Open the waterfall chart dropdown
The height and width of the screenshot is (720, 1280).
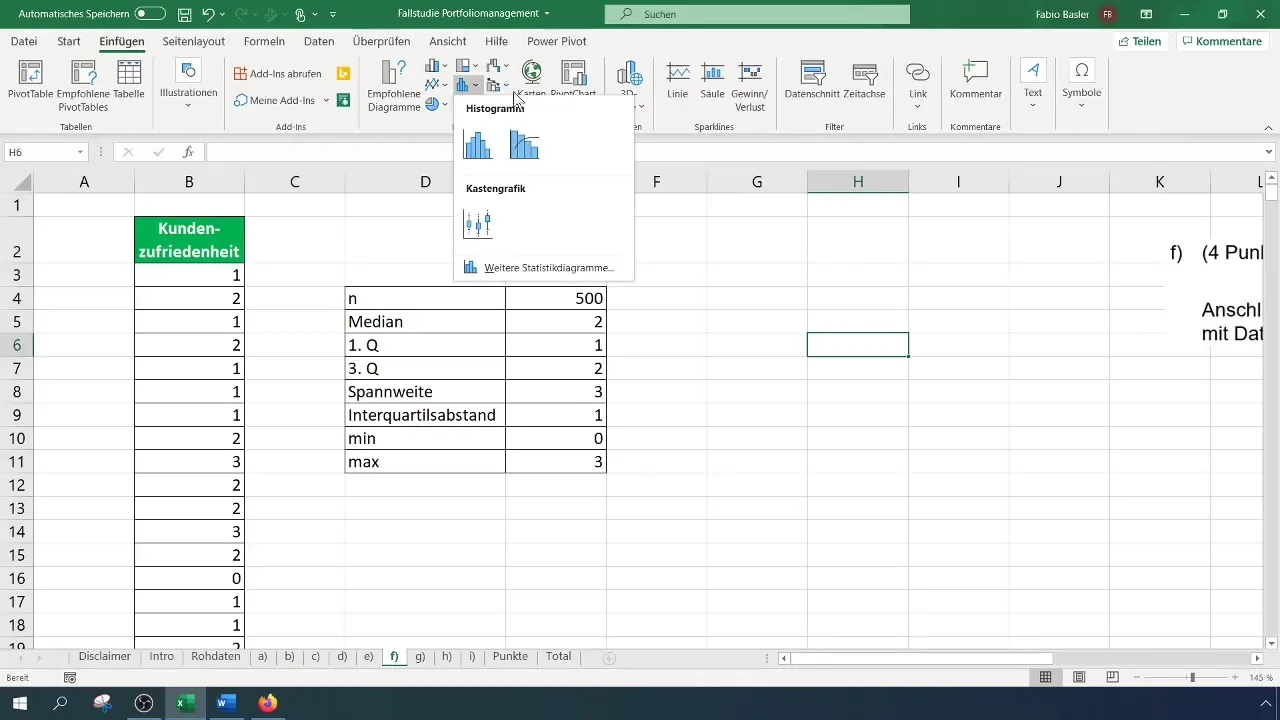tap(498, 67)
